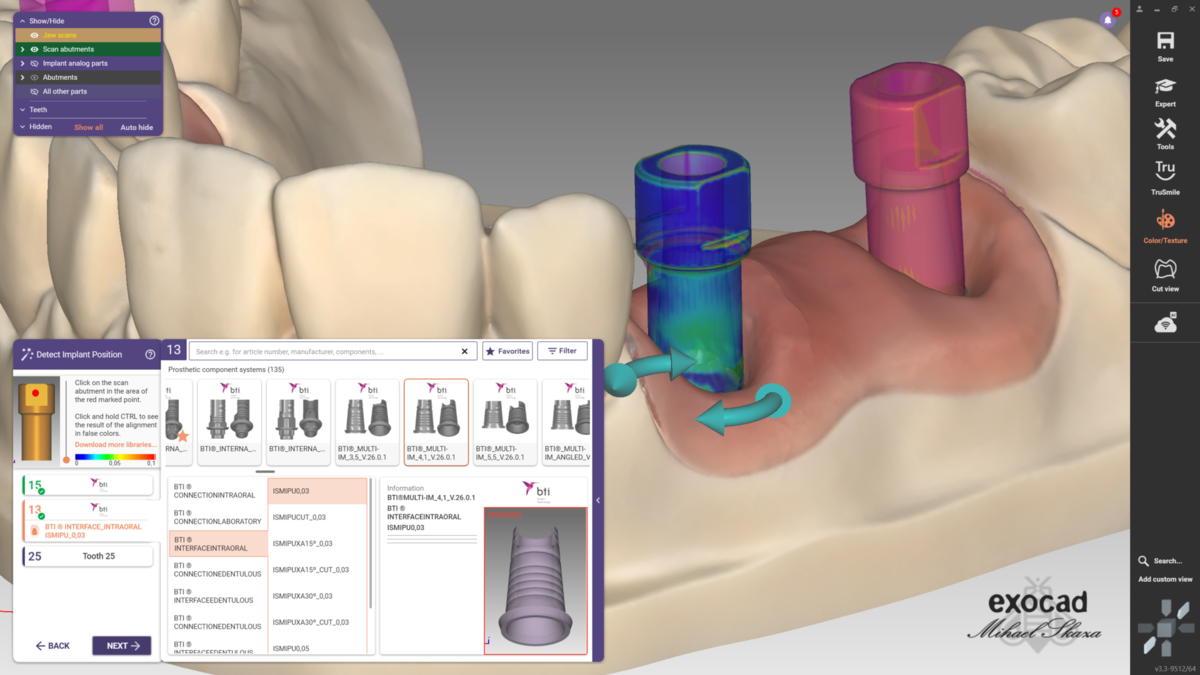This screenshot has width=1200, height=675.
Task: Expand the Abutments group arrow
Action: (22, 77)
